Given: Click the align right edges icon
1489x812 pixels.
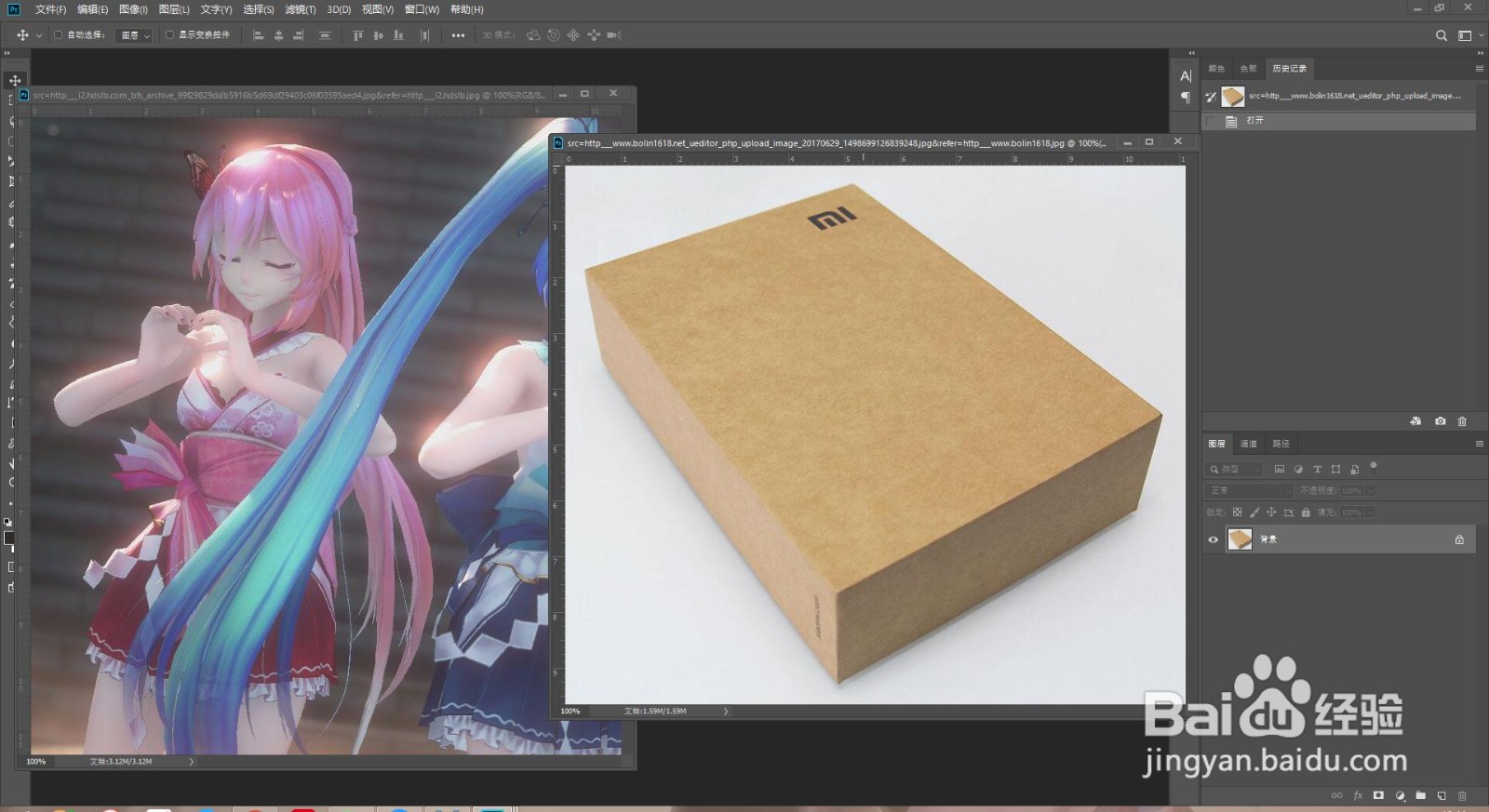Looking at the screenshot, I should (x=299, y=35).
